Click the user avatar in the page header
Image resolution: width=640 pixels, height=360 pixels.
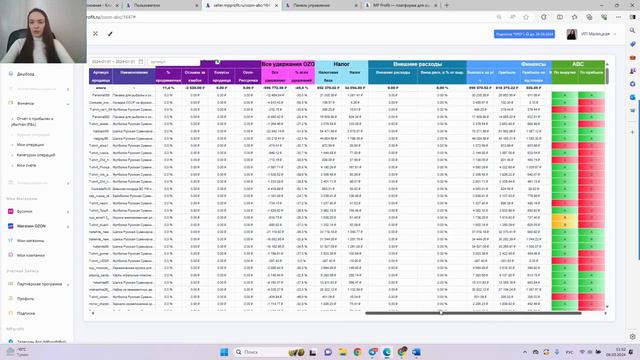(x=571, y=34)
